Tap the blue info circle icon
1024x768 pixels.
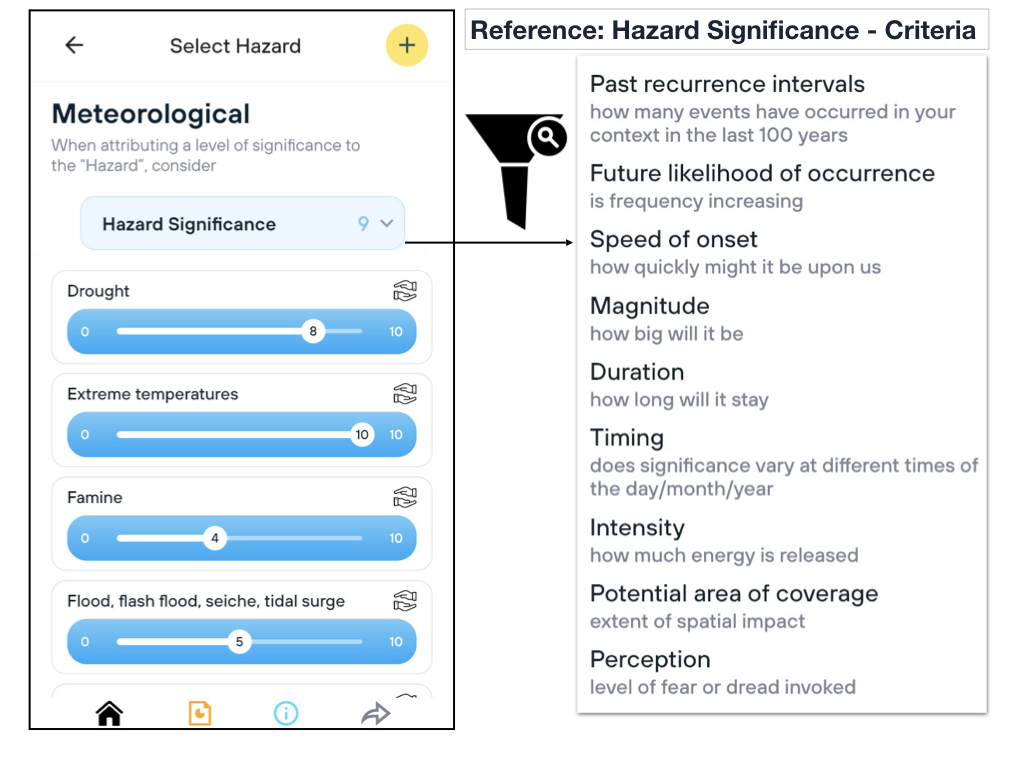point(286,713)
